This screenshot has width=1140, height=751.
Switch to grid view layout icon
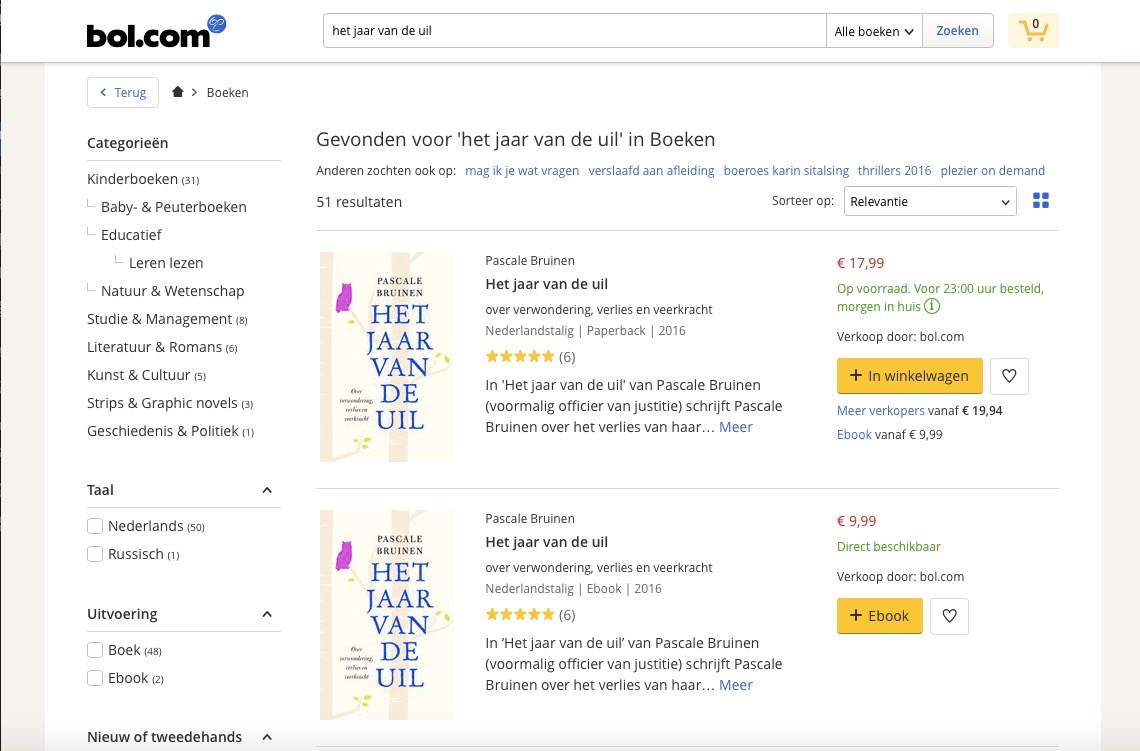coord(1041,201)
